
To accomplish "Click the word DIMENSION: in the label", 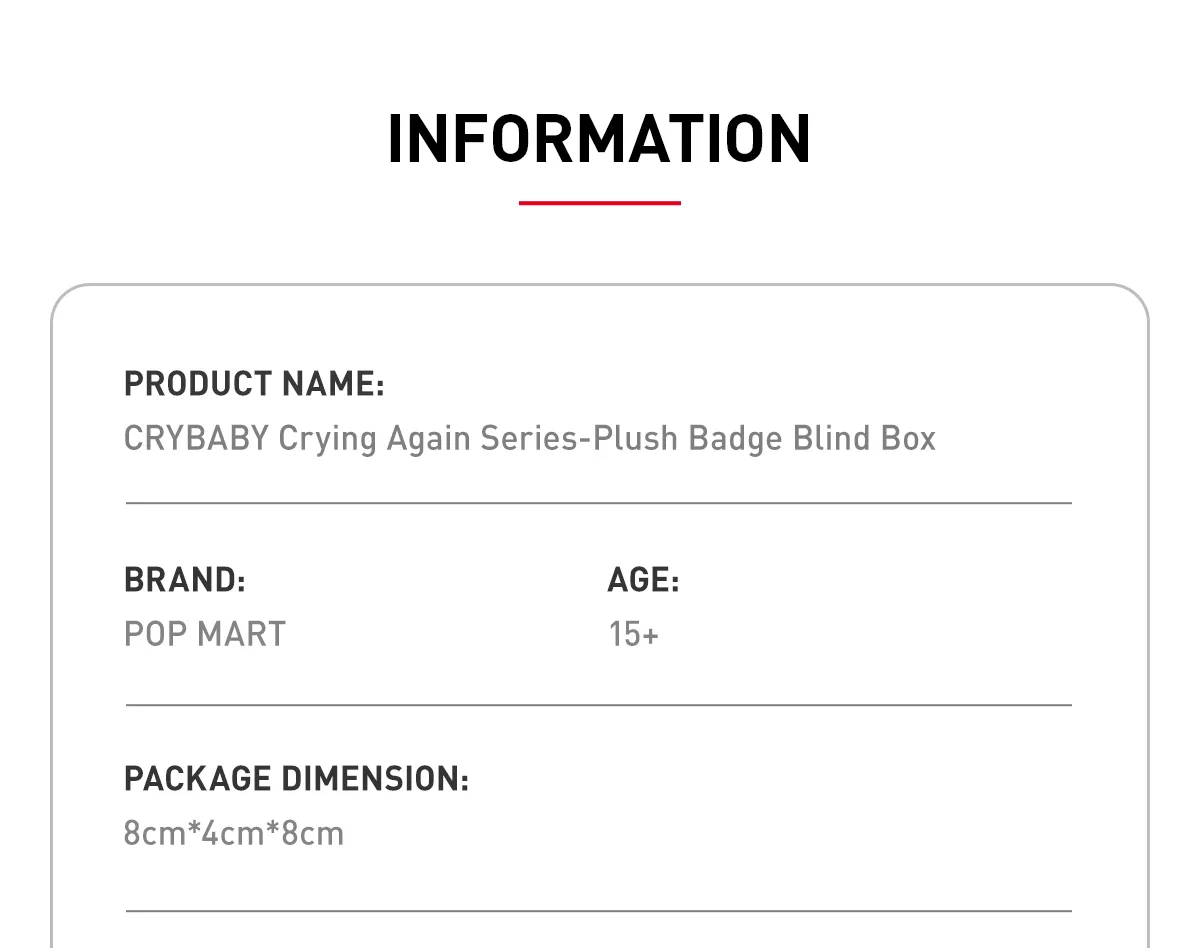I will [x=375, y=779].
